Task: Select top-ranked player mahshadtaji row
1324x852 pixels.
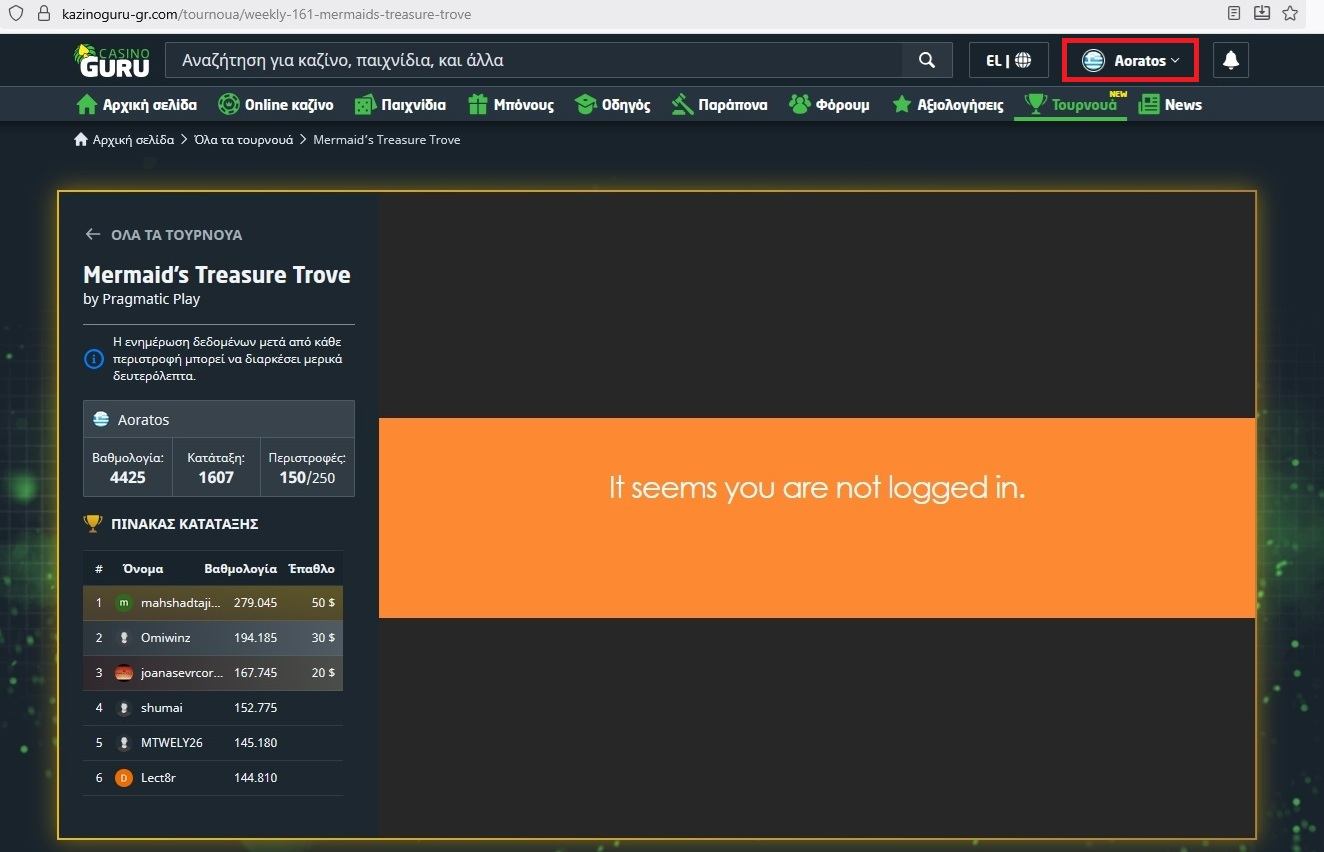Action: [213, 603]
